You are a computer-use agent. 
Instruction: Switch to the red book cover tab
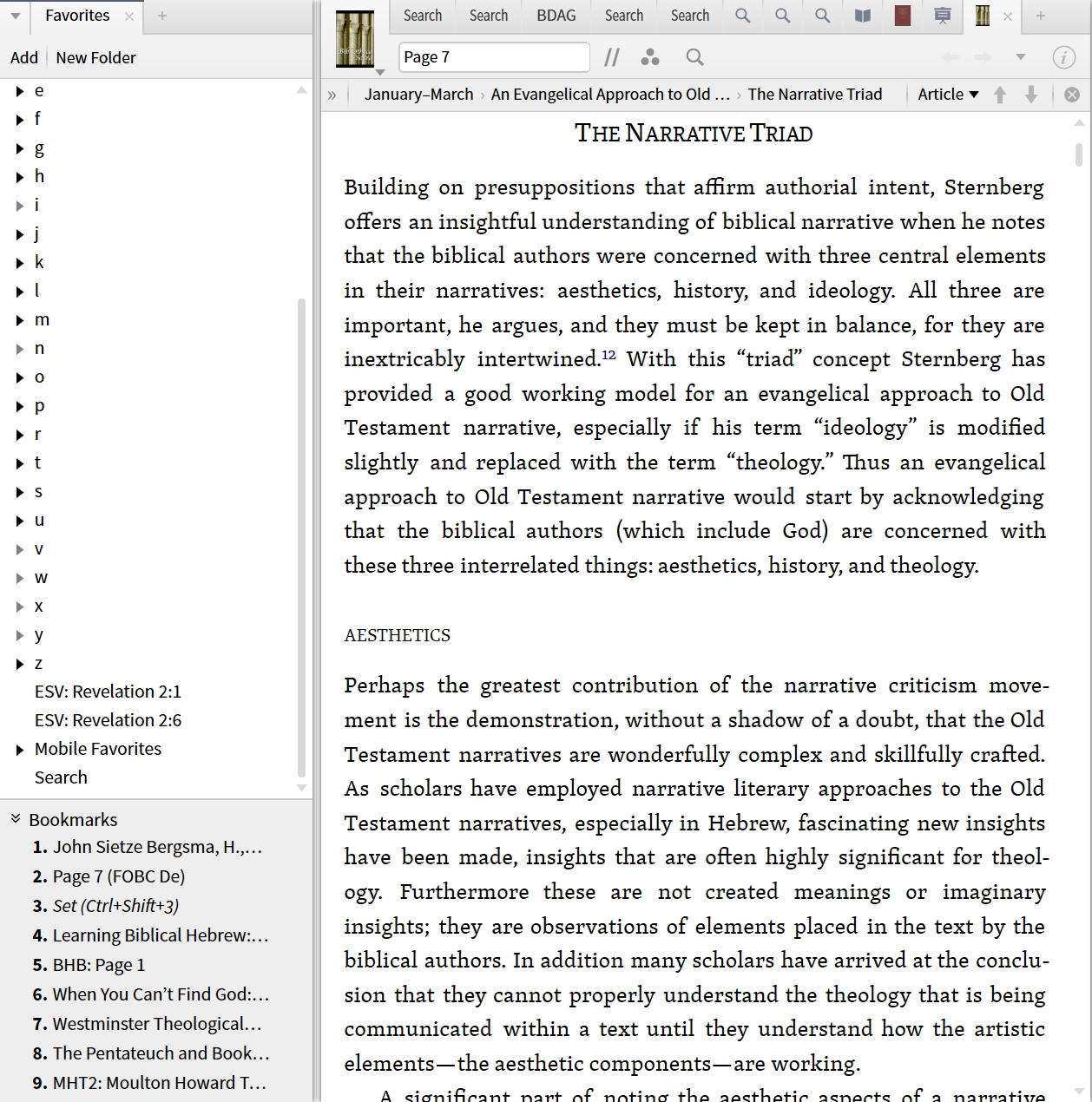(x=903, y=16)
